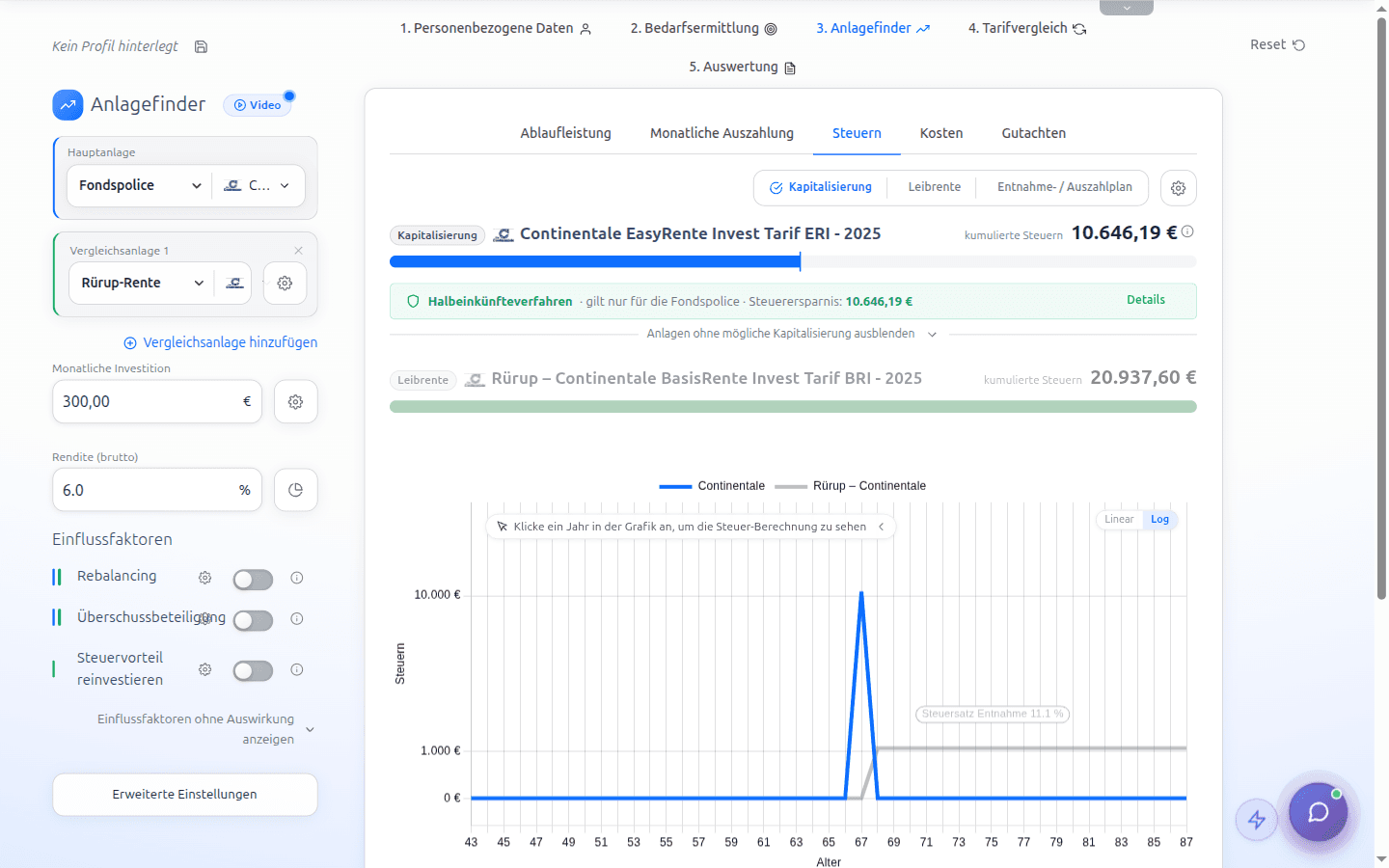Switch chart scale to Linear
1389x868 pixels.
[x=1119, y=519]
